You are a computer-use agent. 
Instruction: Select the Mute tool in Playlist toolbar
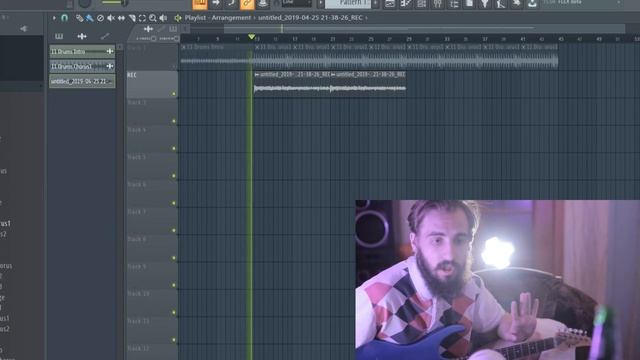[x=111, y=18]
